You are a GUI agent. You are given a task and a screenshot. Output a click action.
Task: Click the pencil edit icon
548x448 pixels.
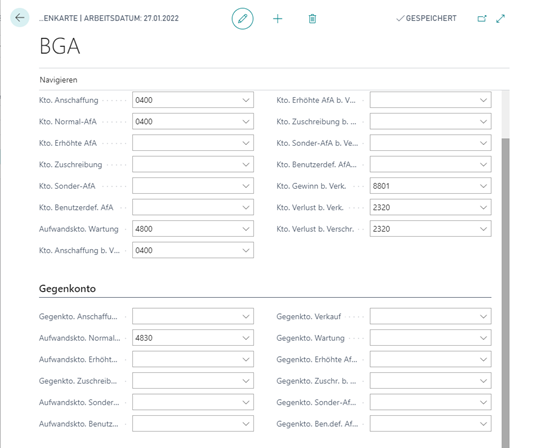point(243,19)
